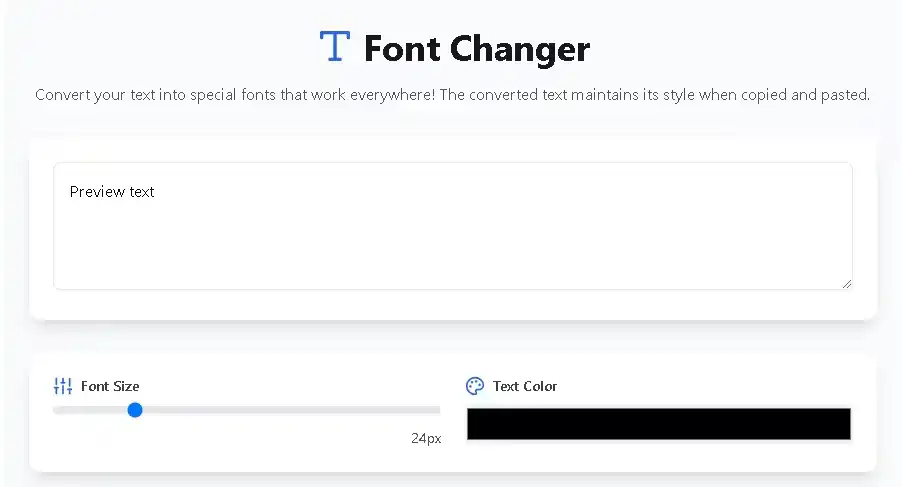This screenshot has height=487, width=902.
Task: Click the description text below the title
Action: pos(452,95)
